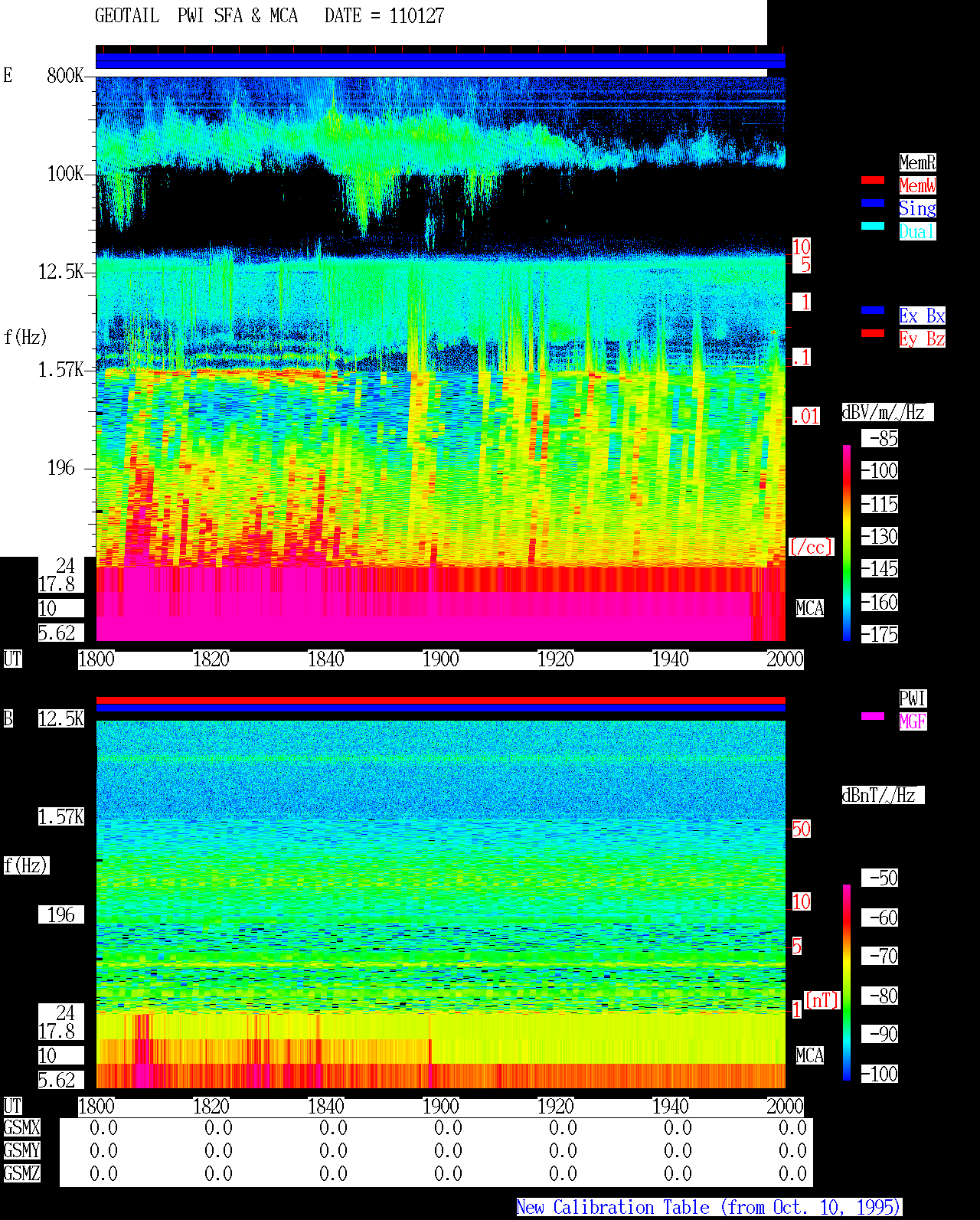Click the GSMX row label
980x1220 pixels.
22,1127
